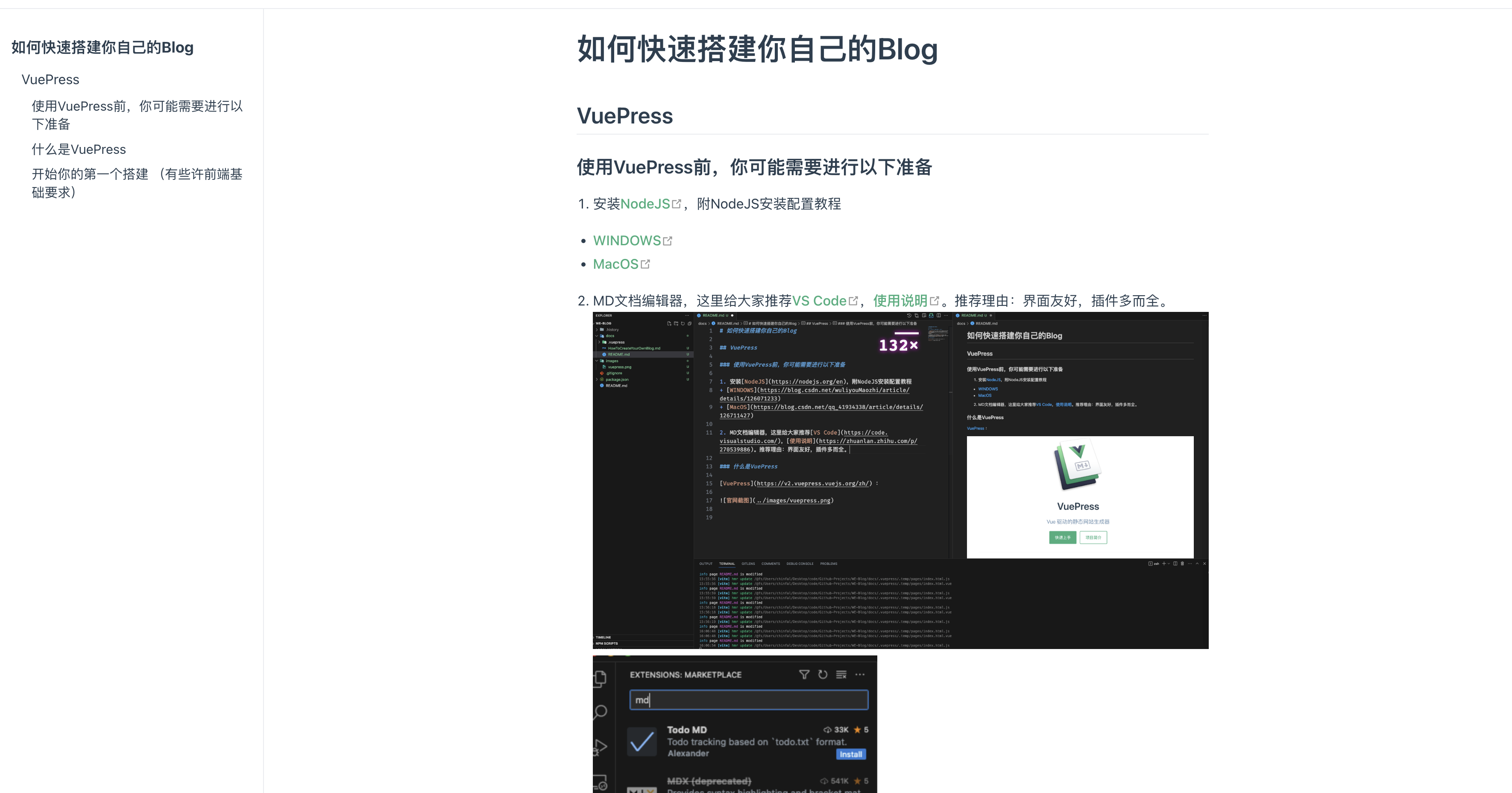Click the Todo MD checkmark extension icon
Screen dimensions: 1512x793
[x=642, y=742]
